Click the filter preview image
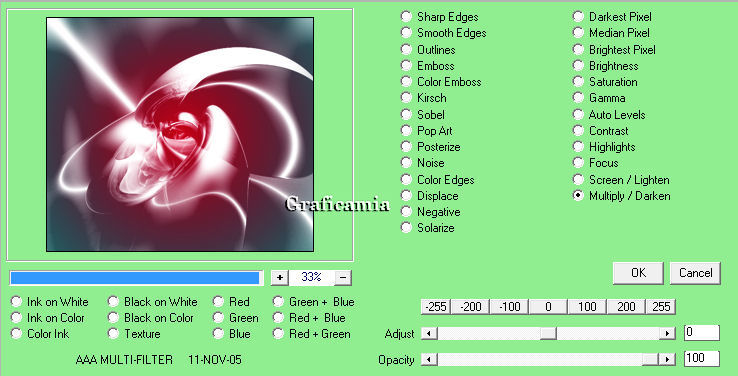Image resolution: width=738 pixels, height=376 pixels. (180, 135)
